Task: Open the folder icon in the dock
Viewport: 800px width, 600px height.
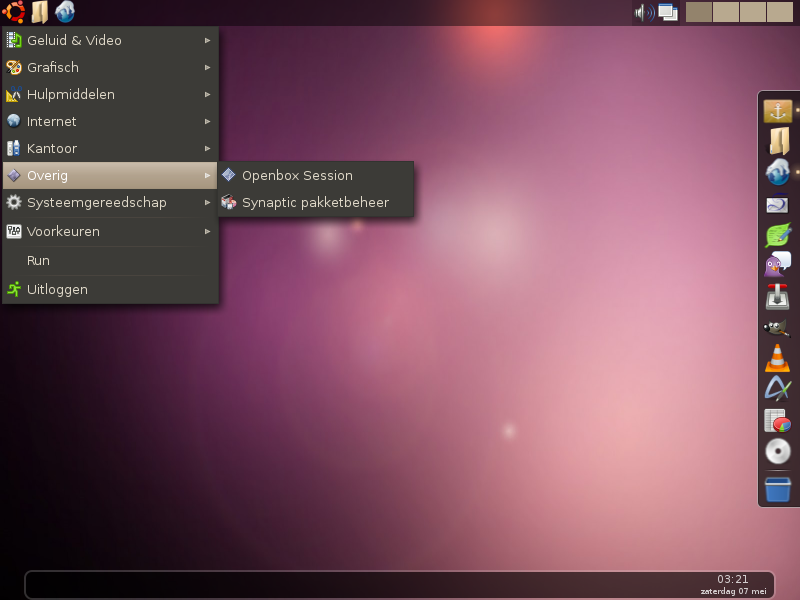Action: click(779, 141)
